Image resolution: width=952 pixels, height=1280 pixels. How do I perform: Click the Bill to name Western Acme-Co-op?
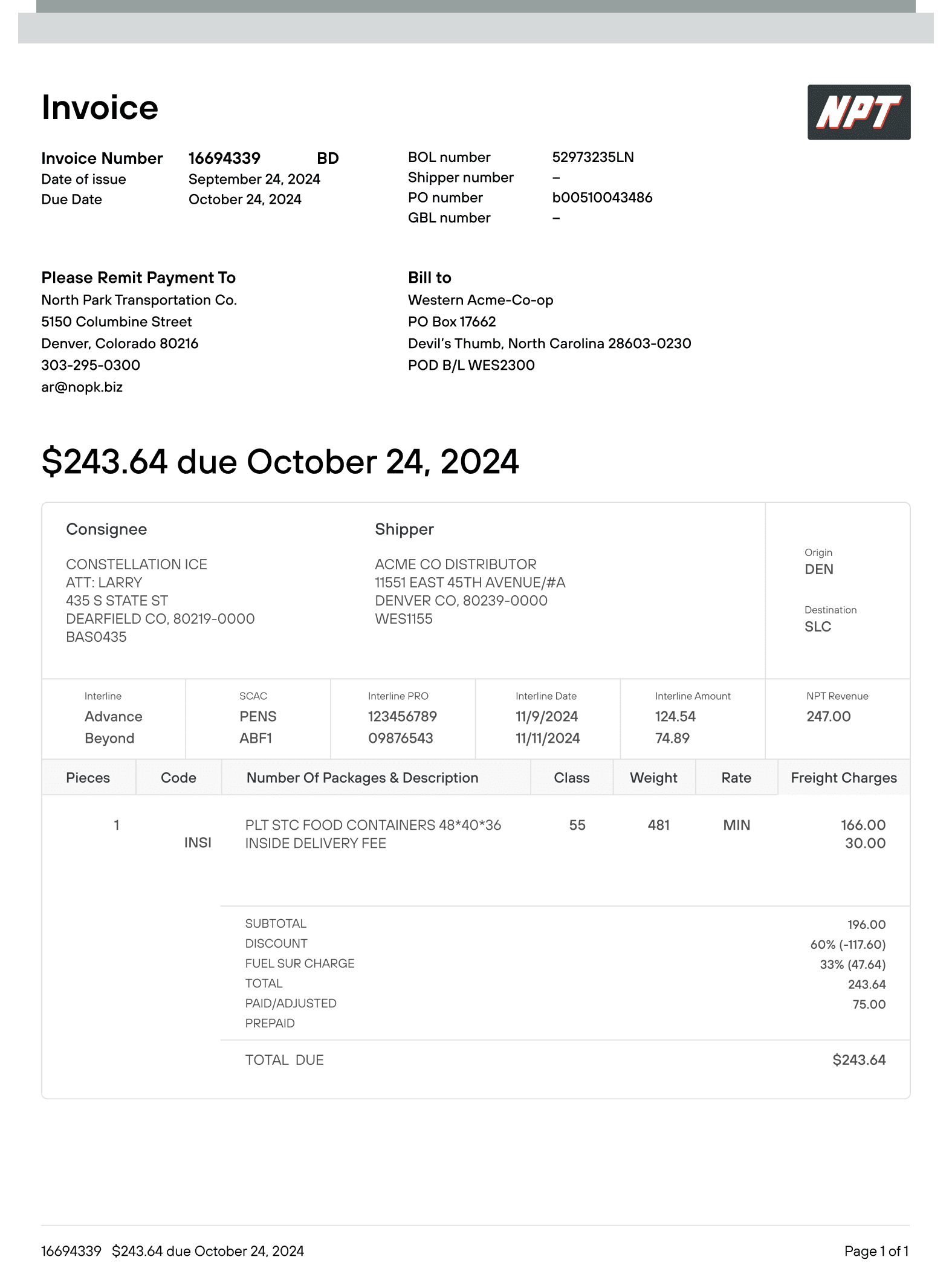tap(481, 300)
